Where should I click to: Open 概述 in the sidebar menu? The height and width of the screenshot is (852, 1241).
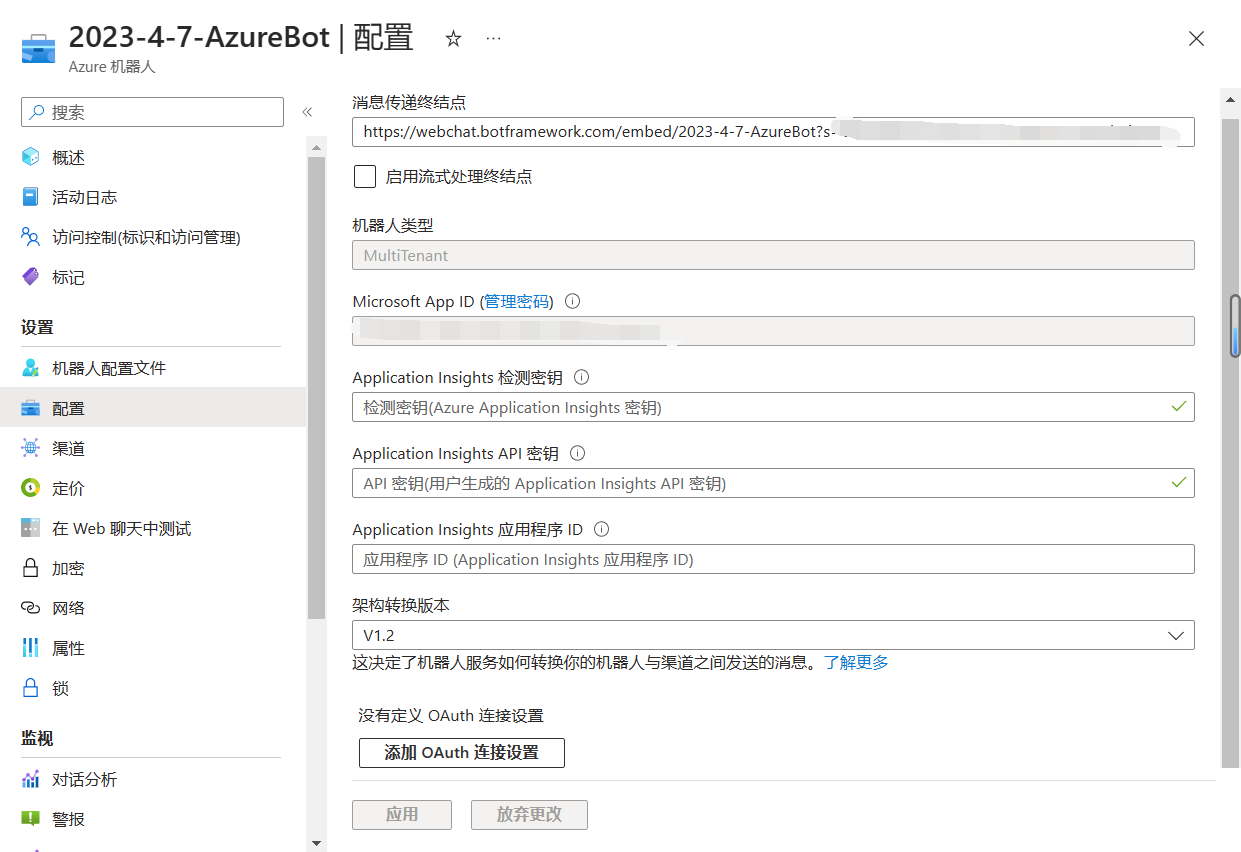pos(68,157)
